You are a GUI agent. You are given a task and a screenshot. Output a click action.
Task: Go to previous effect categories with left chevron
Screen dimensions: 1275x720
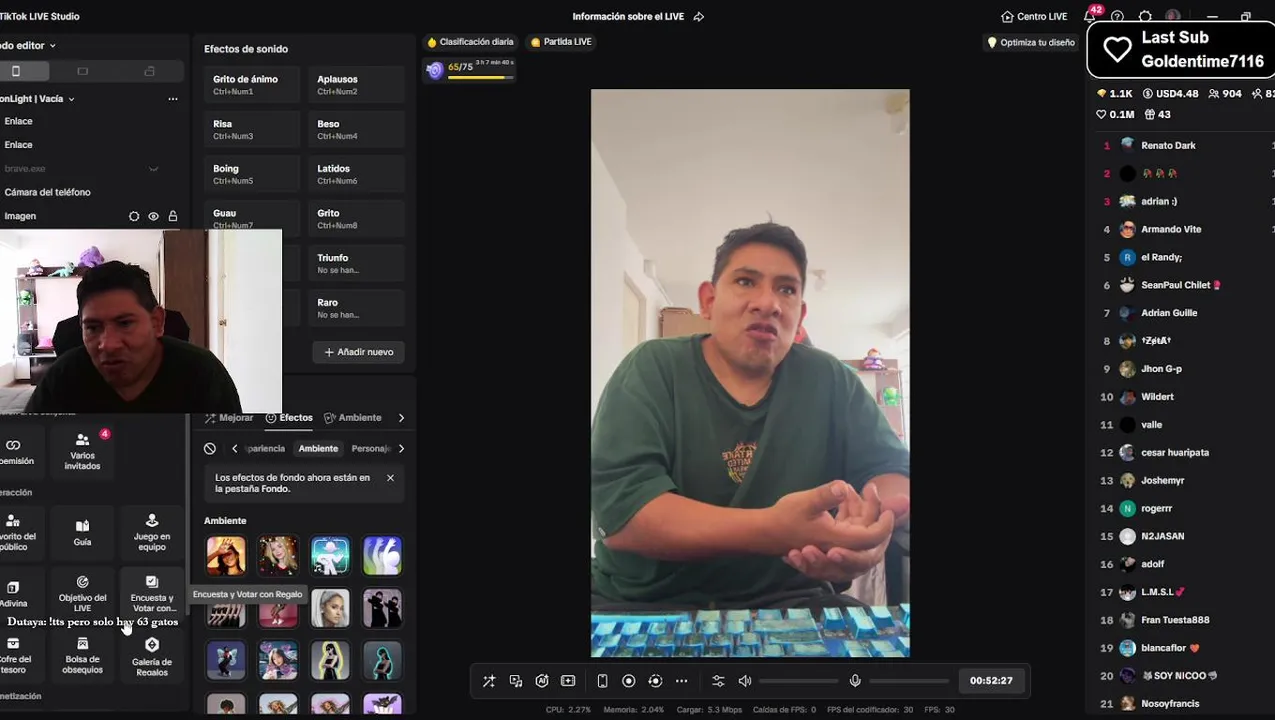pyautogui.click(x=235, y=449)
